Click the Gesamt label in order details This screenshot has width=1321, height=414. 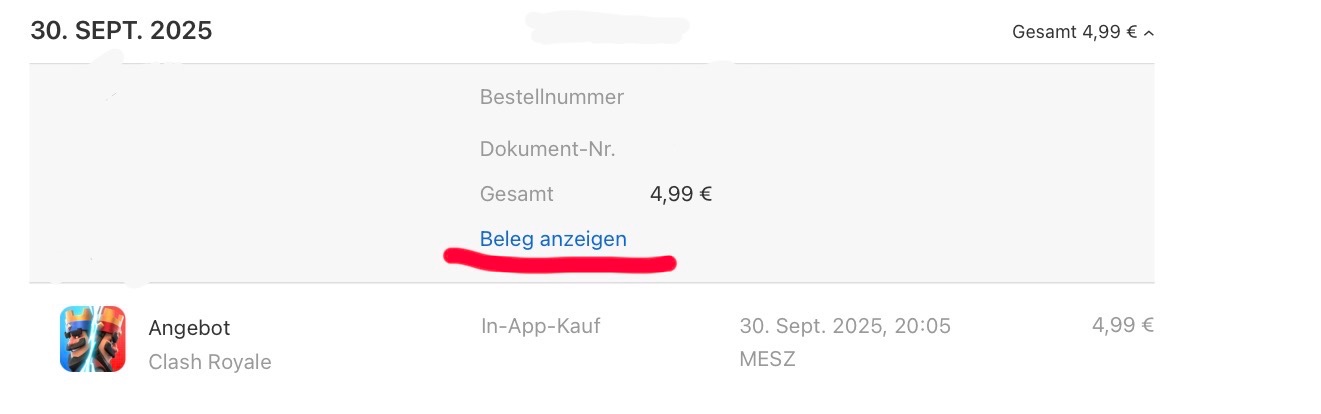coord(516,194)
